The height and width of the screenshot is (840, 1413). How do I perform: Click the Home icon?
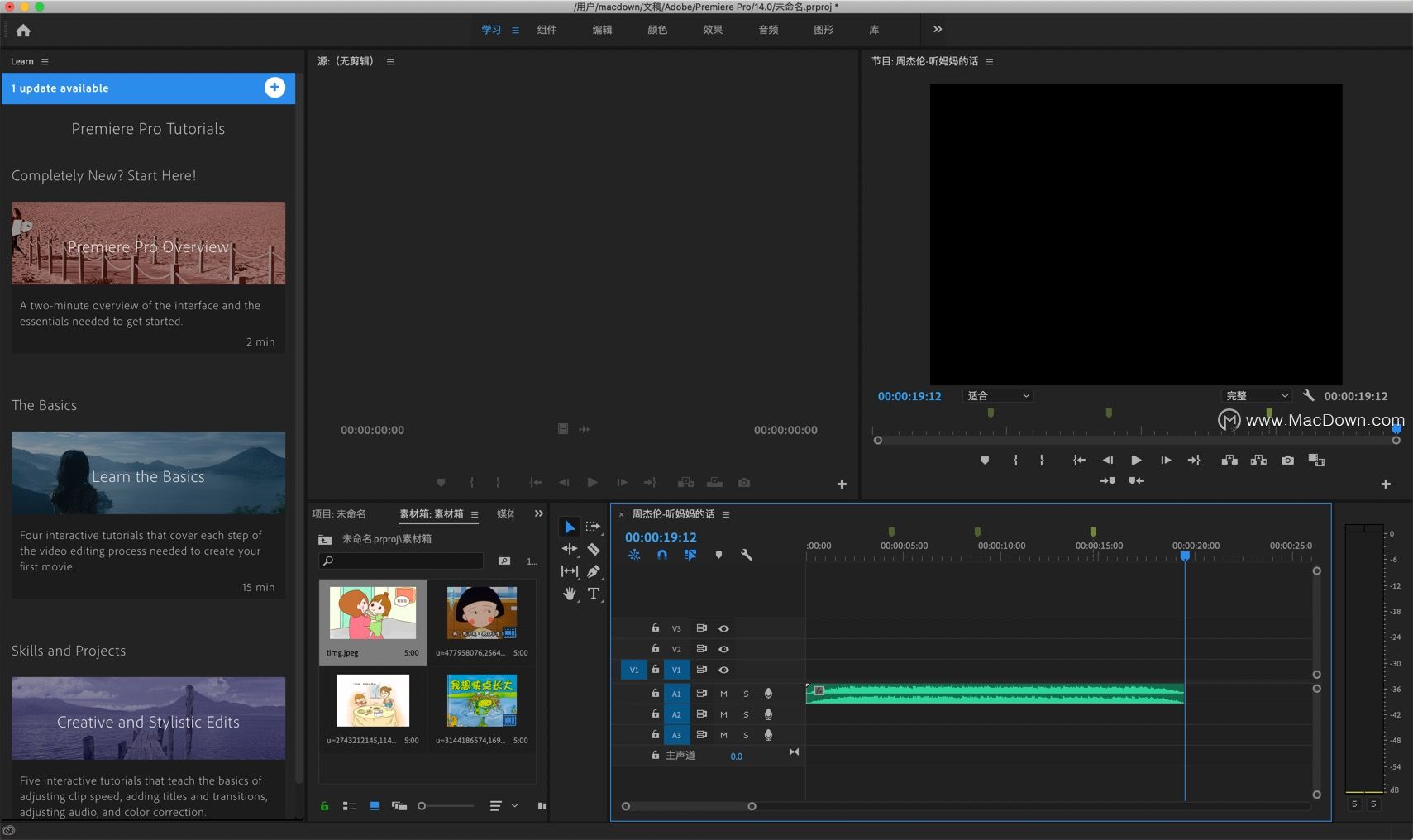pyautogui.click(x=23, y=31)
